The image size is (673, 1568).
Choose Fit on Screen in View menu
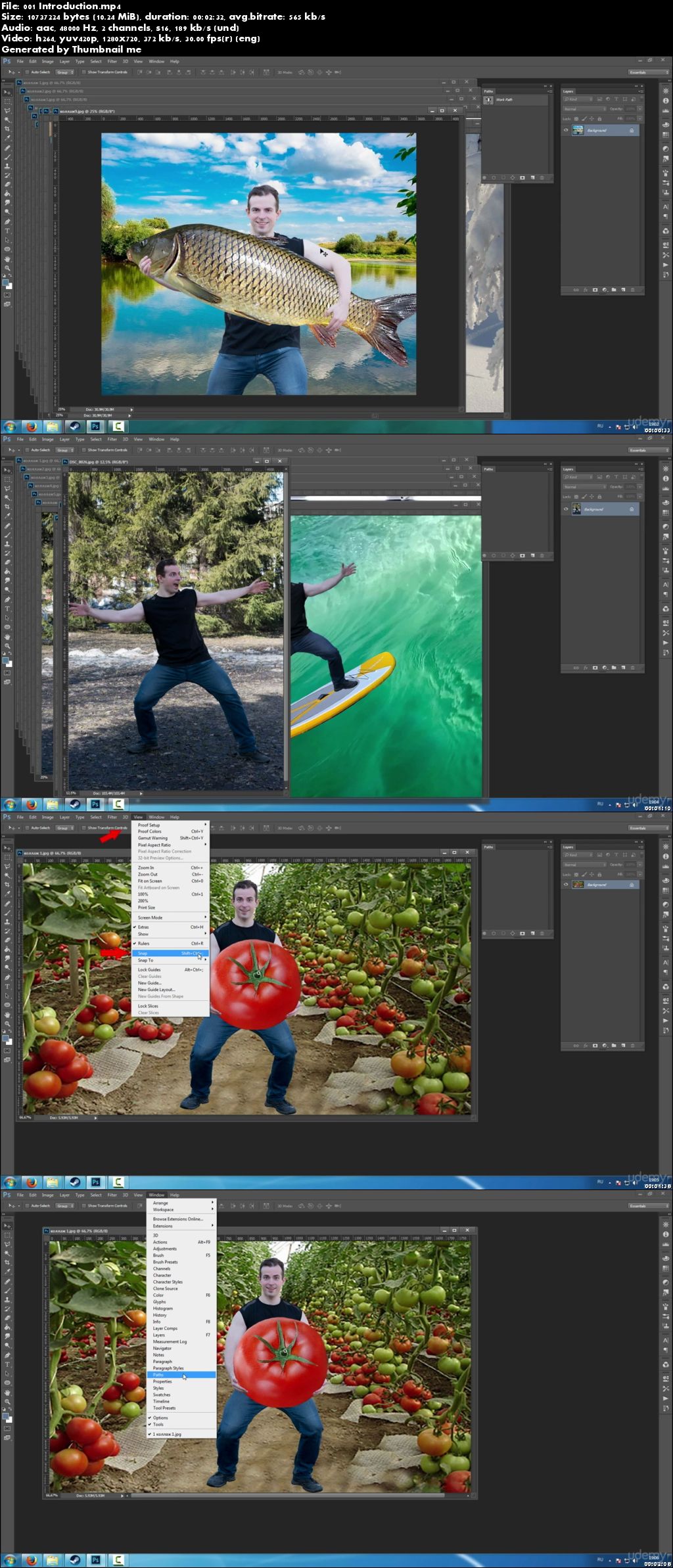click(170, 881)
